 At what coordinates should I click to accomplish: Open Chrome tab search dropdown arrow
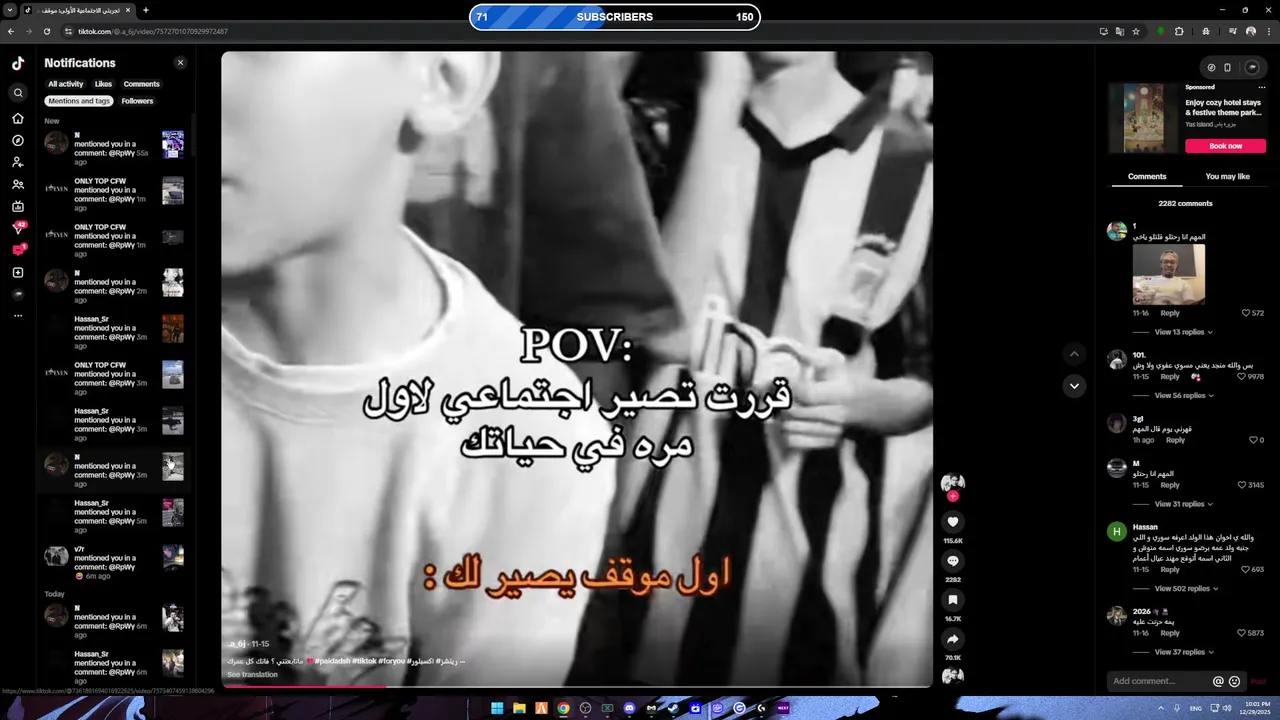[x=10, y=10]
